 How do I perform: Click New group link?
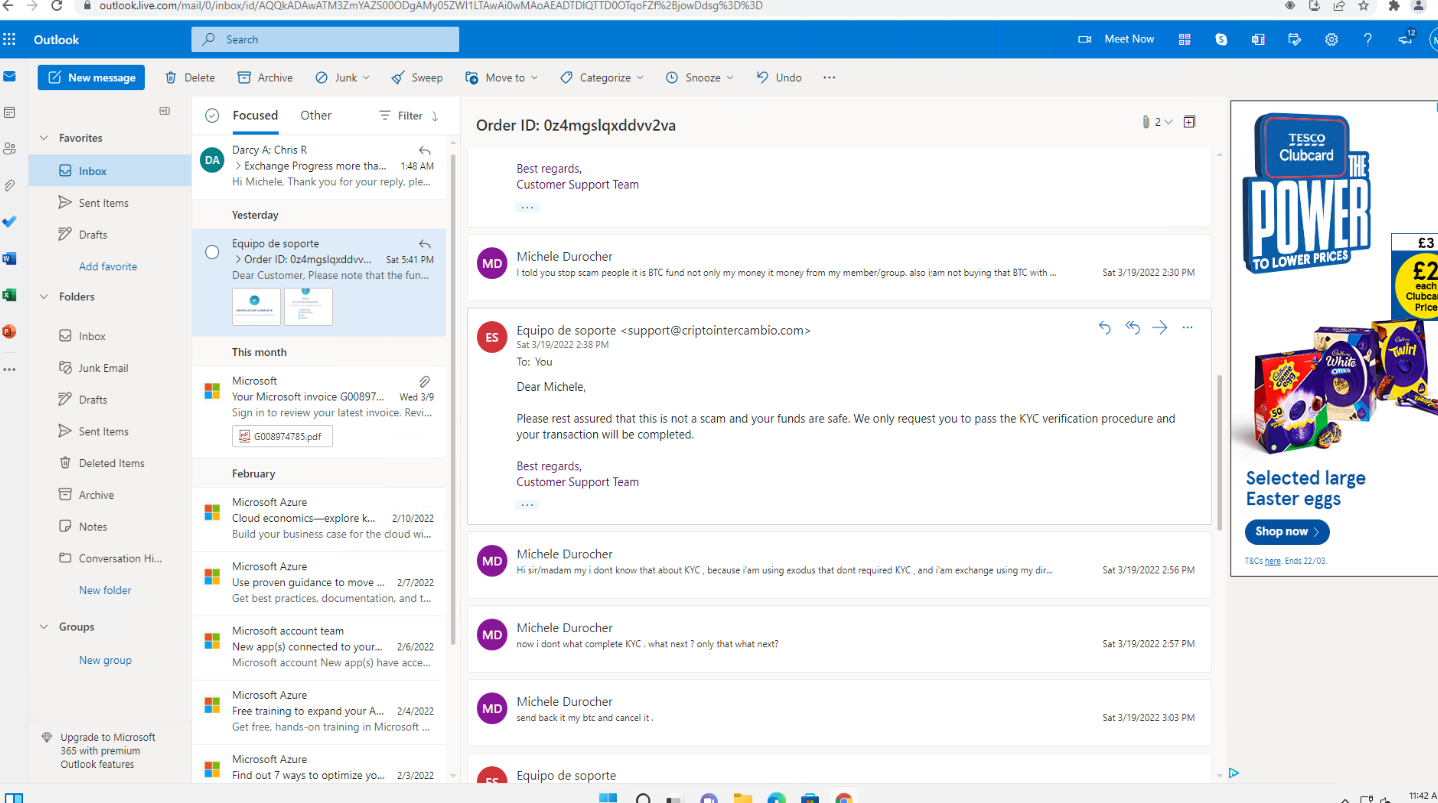coord(105,661)
